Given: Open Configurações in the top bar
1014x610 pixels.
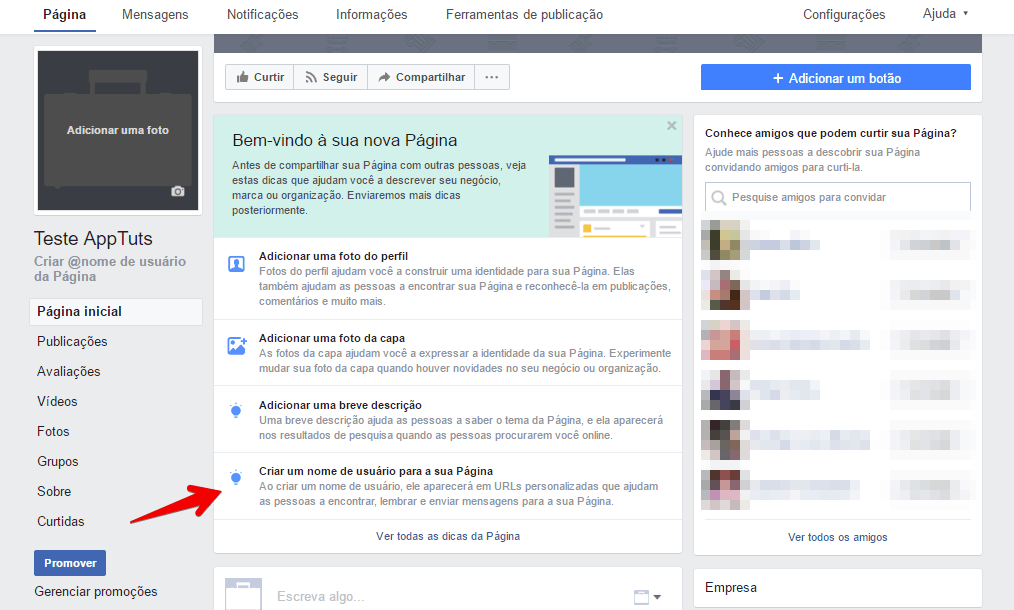Looking at the screenshot, I should (x=844, y=14).
